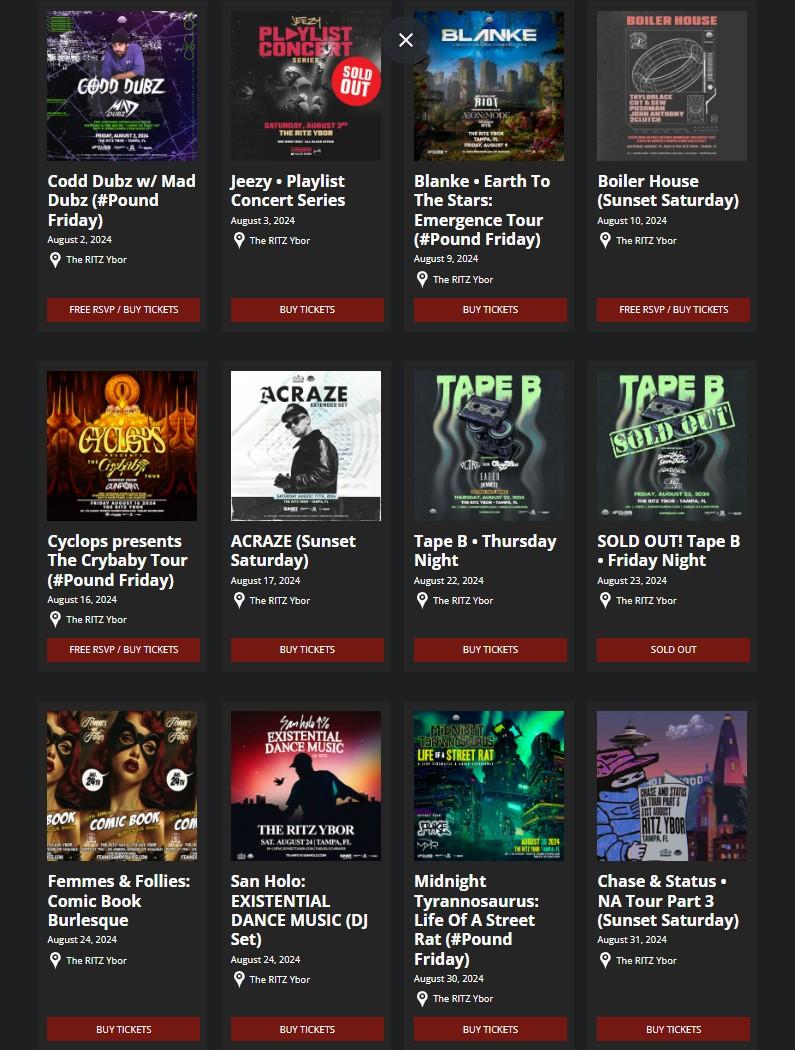Open San Holo EXISTENTIAL DANCE MUSIC title

(299, 910)
